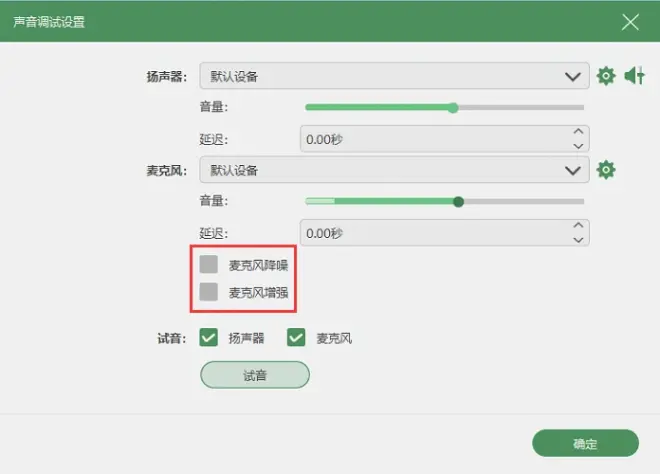Increase microphone 延迟 with up arrow
The height and width of the screenshot is (474, 660).
click(x=578, y=226)
